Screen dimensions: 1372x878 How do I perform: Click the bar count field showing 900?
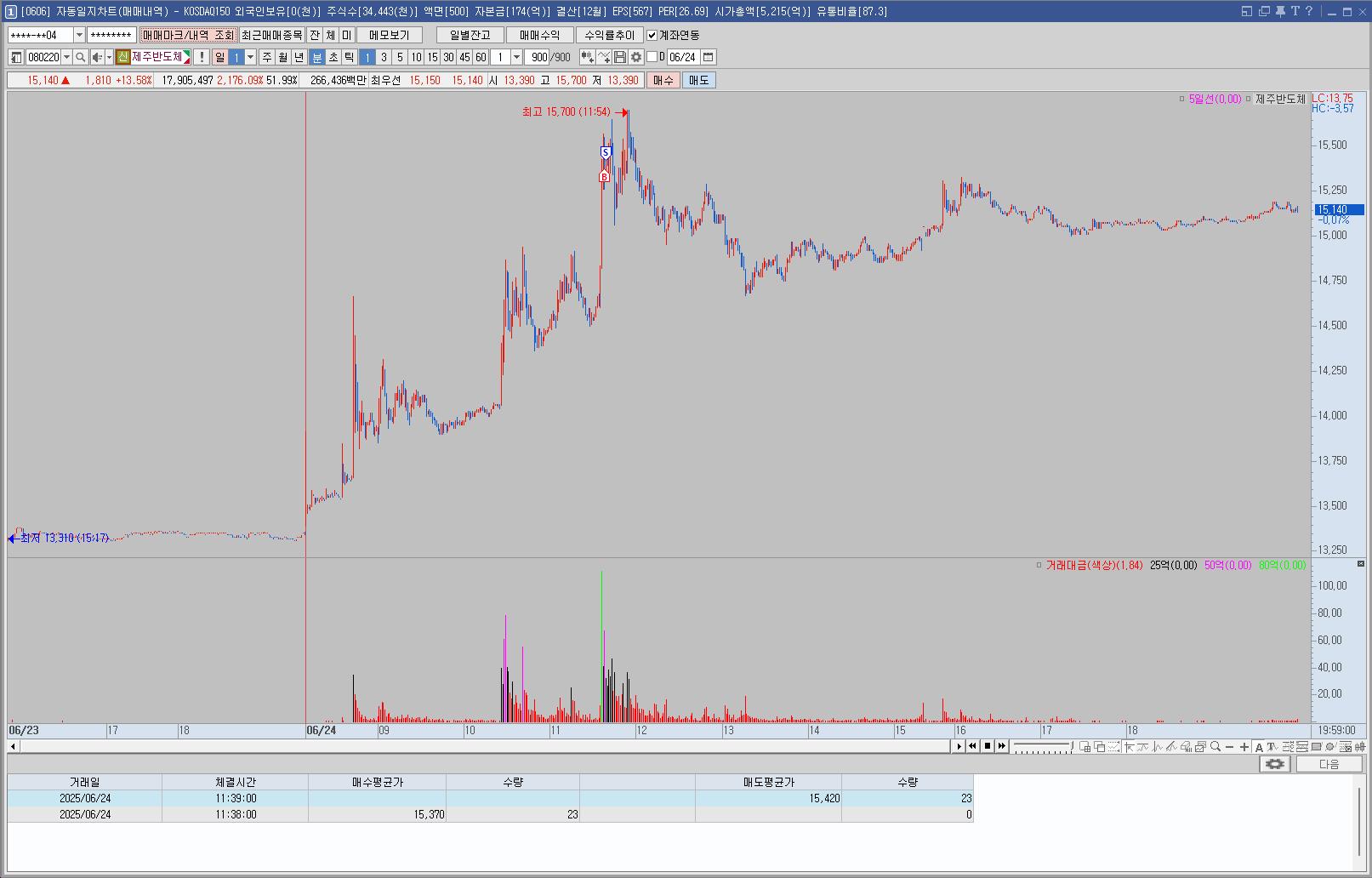[x=537, y=57]
